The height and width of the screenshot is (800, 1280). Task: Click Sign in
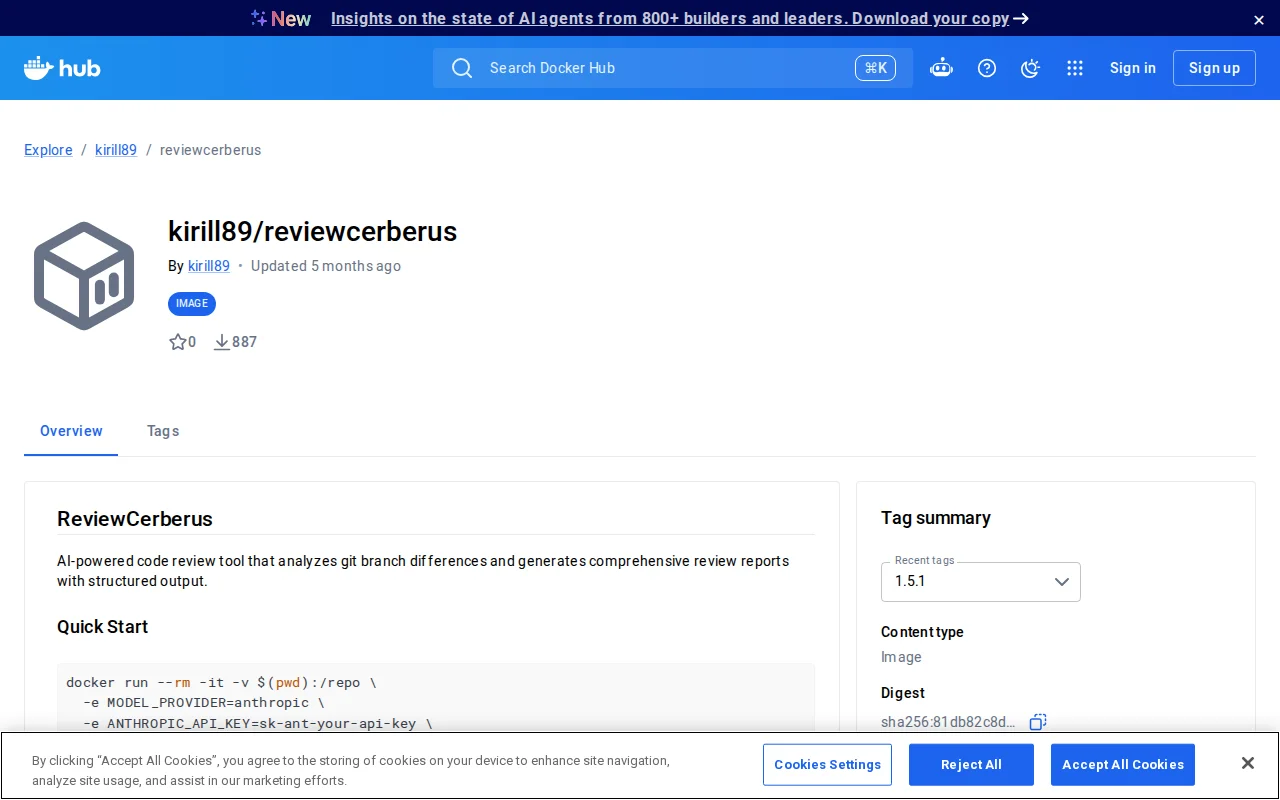coord(1133,68)
